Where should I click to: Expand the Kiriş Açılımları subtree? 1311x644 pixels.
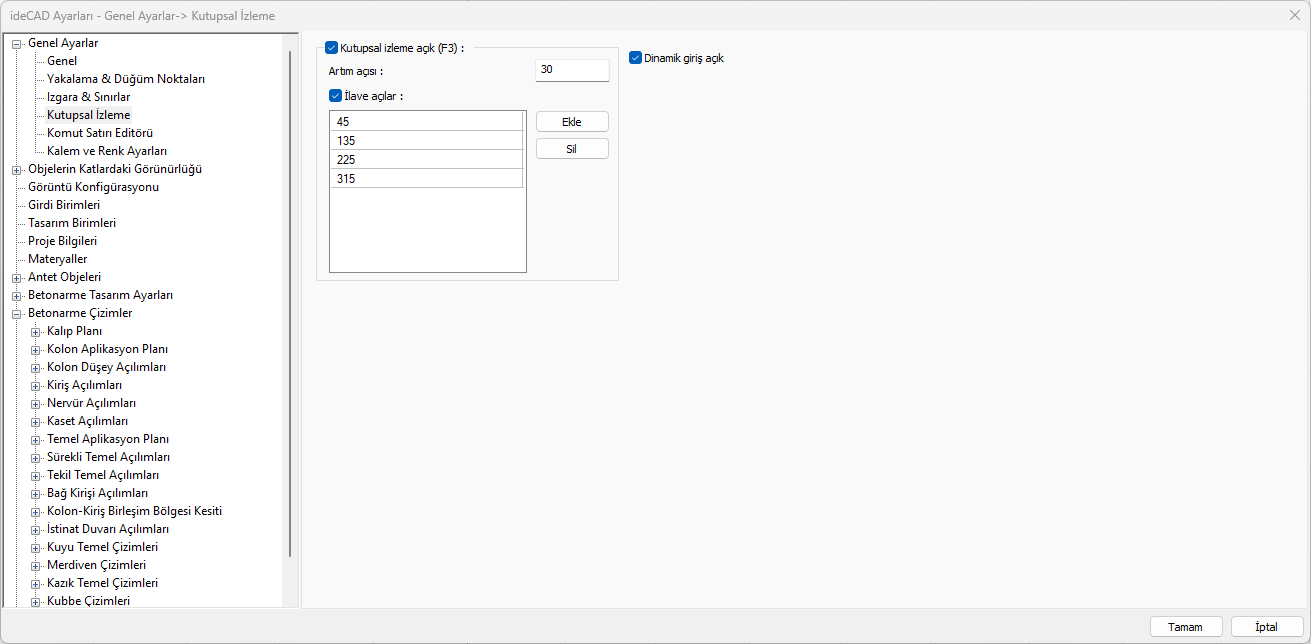(x=36, y=385)
